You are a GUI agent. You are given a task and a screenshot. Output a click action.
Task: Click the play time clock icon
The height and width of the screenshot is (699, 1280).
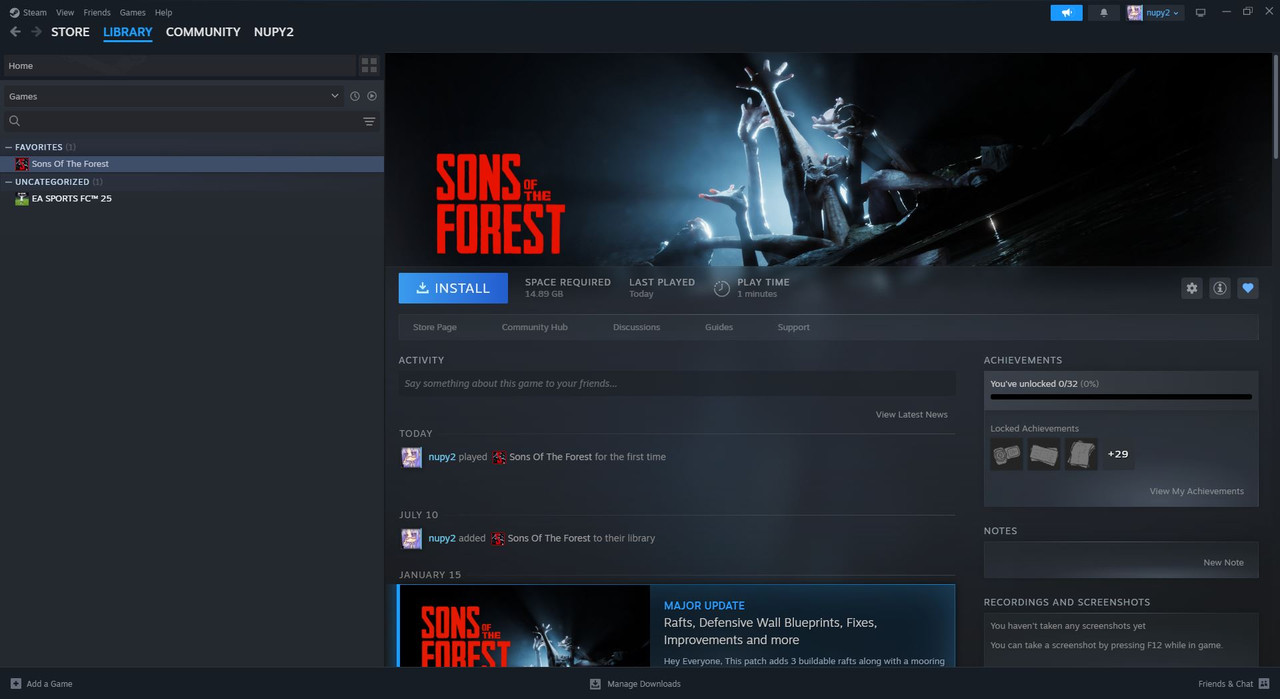721,288
